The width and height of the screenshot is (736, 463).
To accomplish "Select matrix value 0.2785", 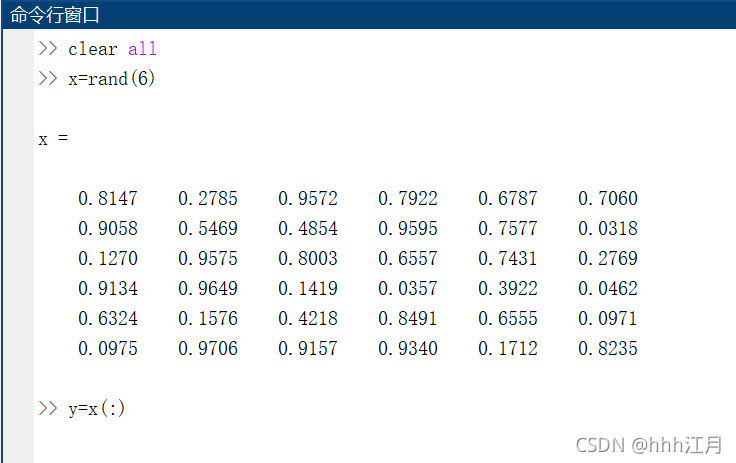I will tap(208, 198).
